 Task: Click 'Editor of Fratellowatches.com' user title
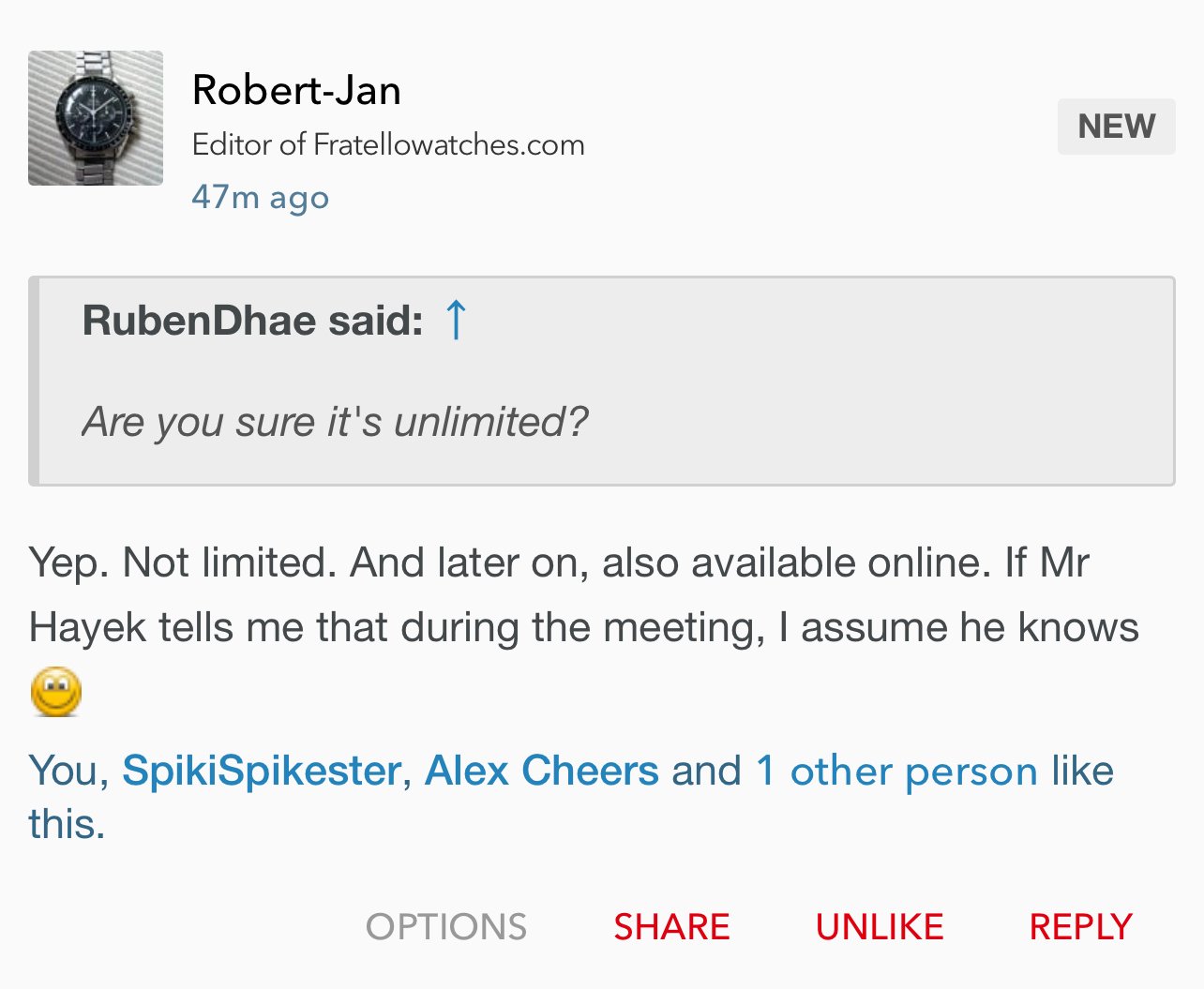click(388, 144)
